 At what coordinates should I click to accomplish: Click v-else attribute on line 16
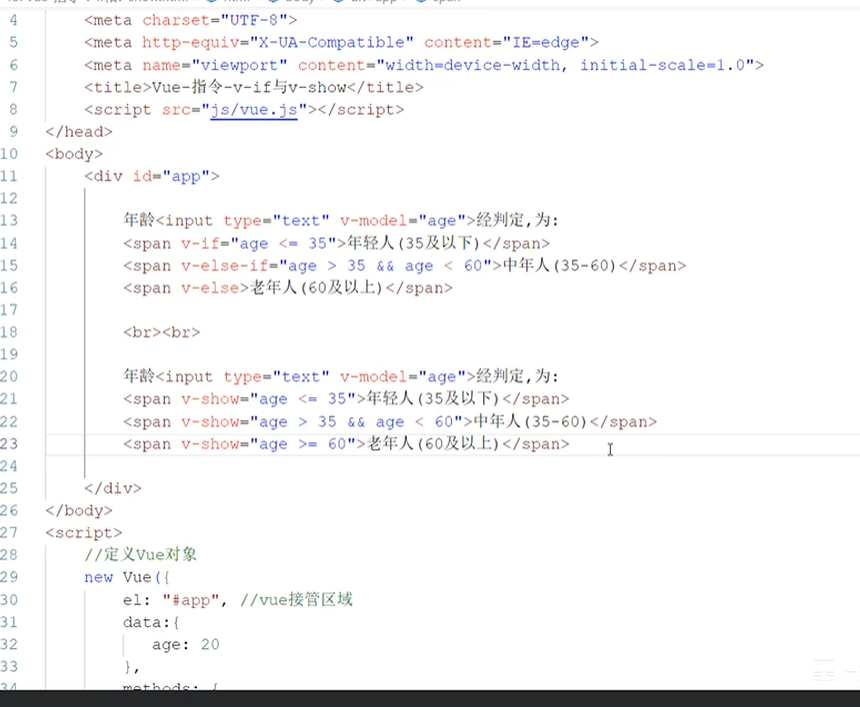click(210, 288)
